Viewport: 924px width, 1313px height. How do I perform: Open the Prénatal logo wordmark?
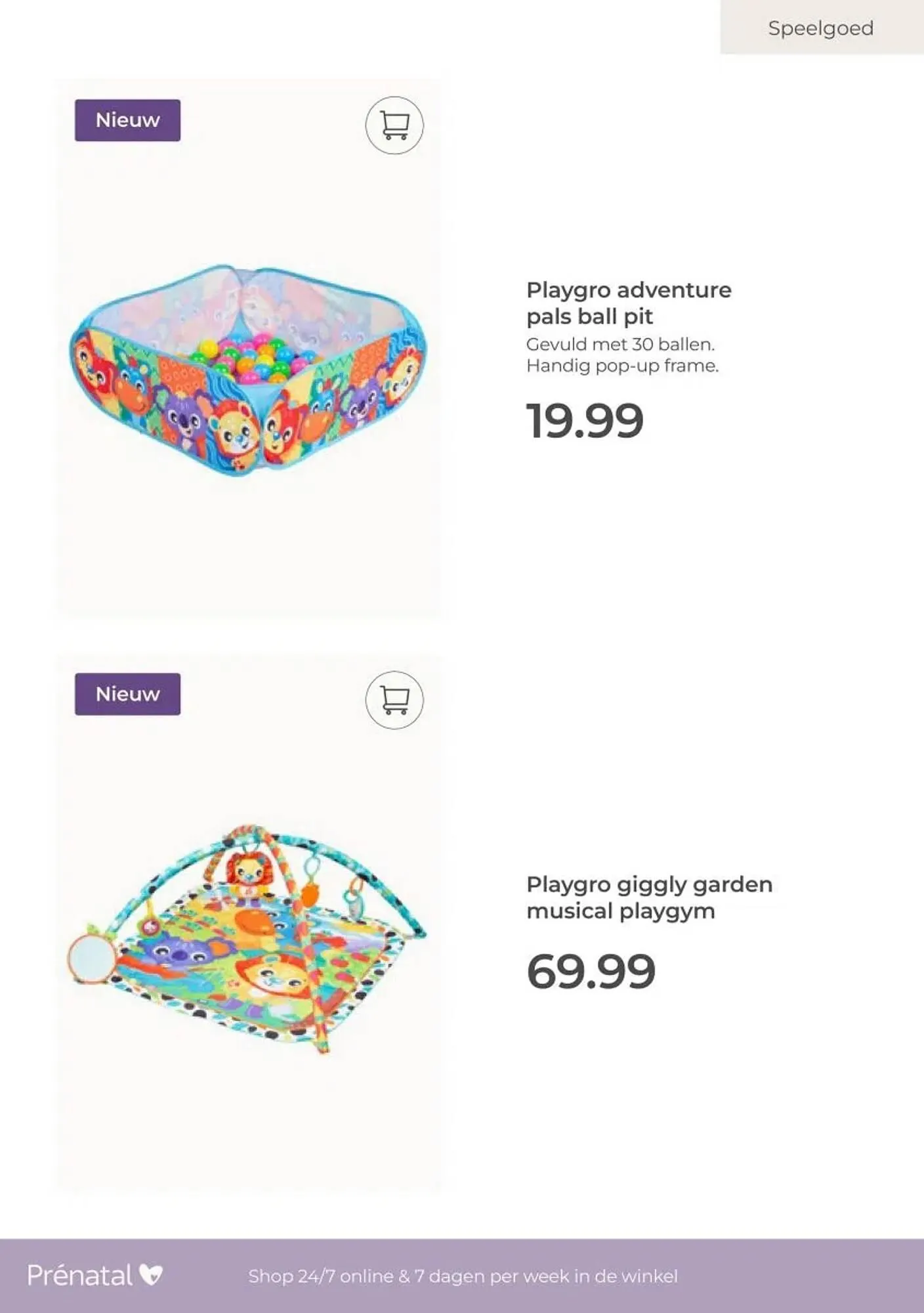pos(80,1276)
